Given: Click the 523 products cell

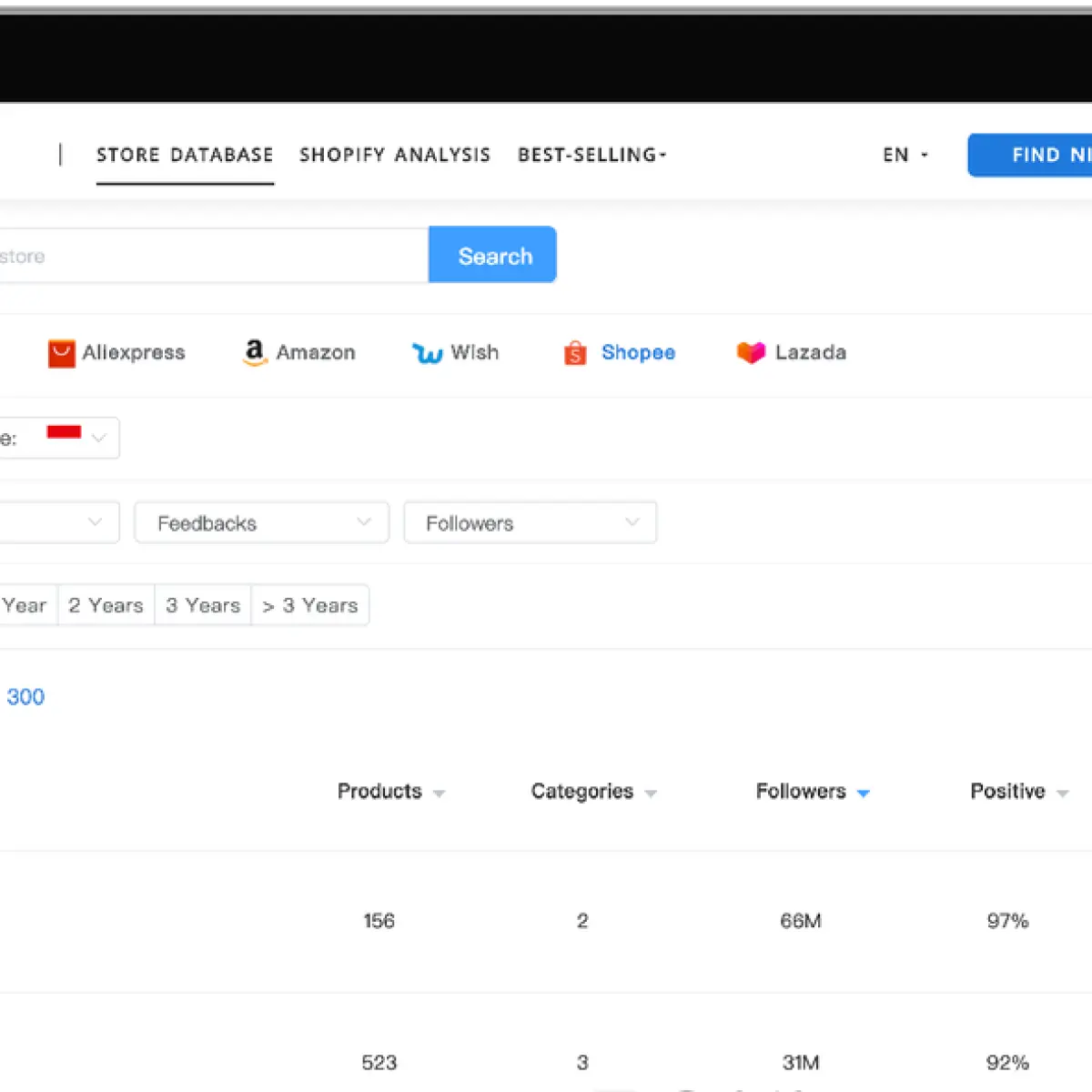Looking at the screenshot, I should (x=379, y=1063).
